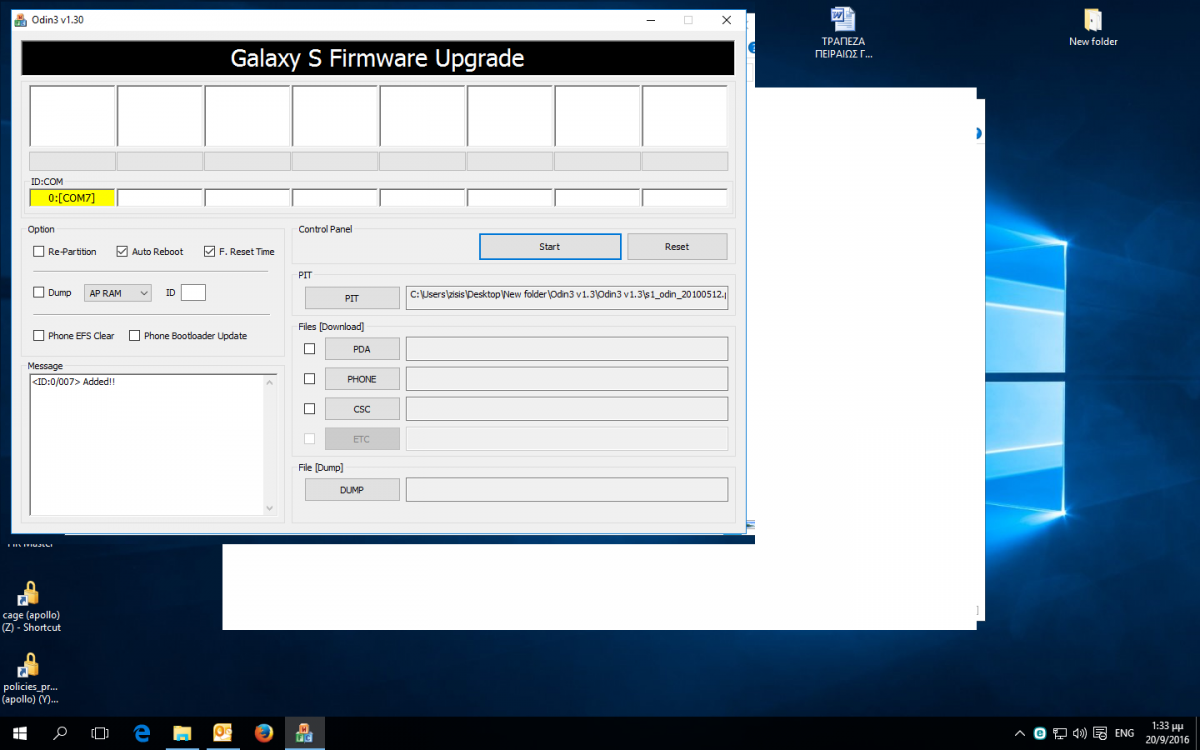Viewport: 1200px width, 750px height.
Task: Launch Microsoft Edge from the taskbar
Action: point(141,733)
